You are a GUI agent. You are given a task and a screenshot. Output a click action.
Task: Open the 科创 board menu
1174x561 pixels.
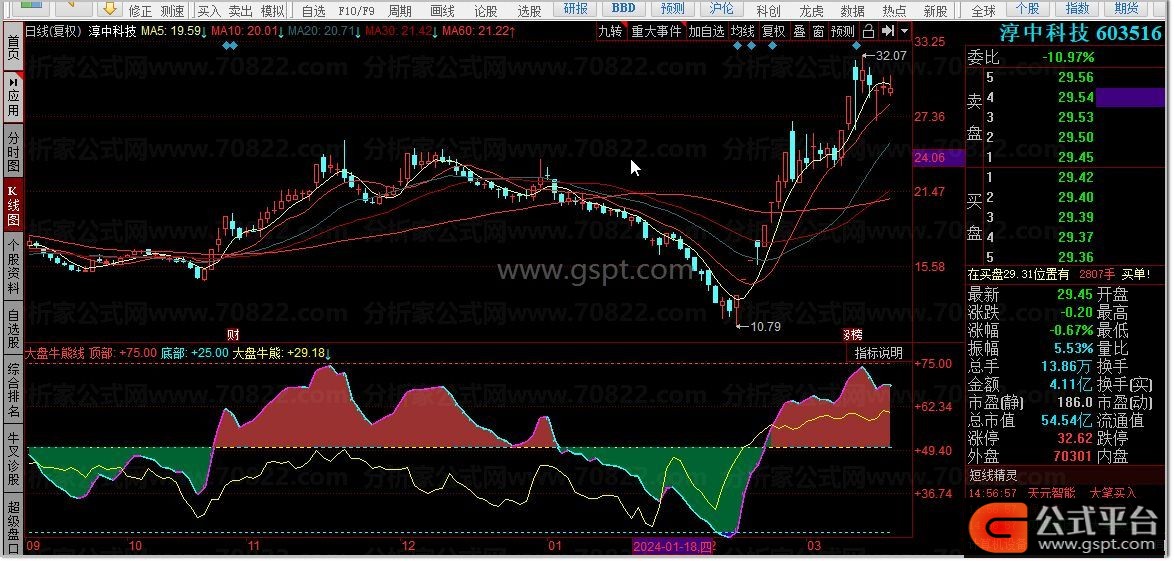[x=767, y=10]
